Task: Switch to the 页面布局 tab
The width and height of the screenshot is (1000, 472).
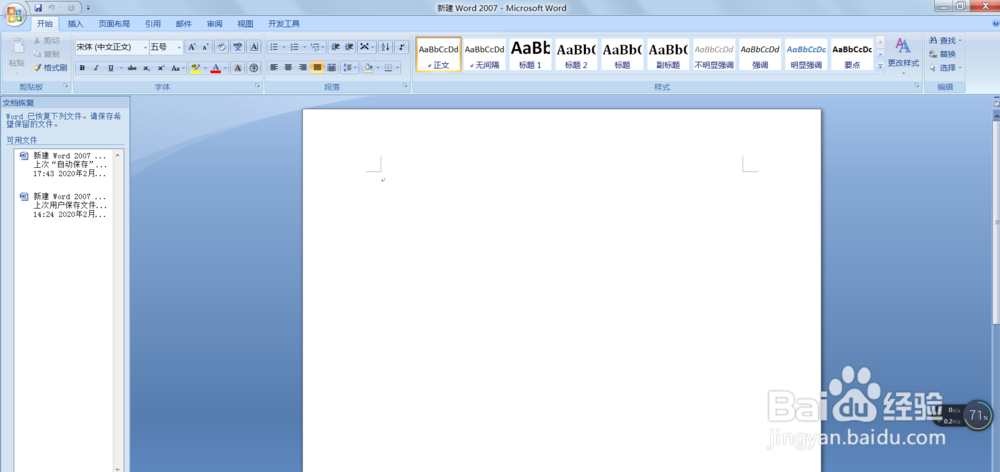Action: click(x=114, y=24)
